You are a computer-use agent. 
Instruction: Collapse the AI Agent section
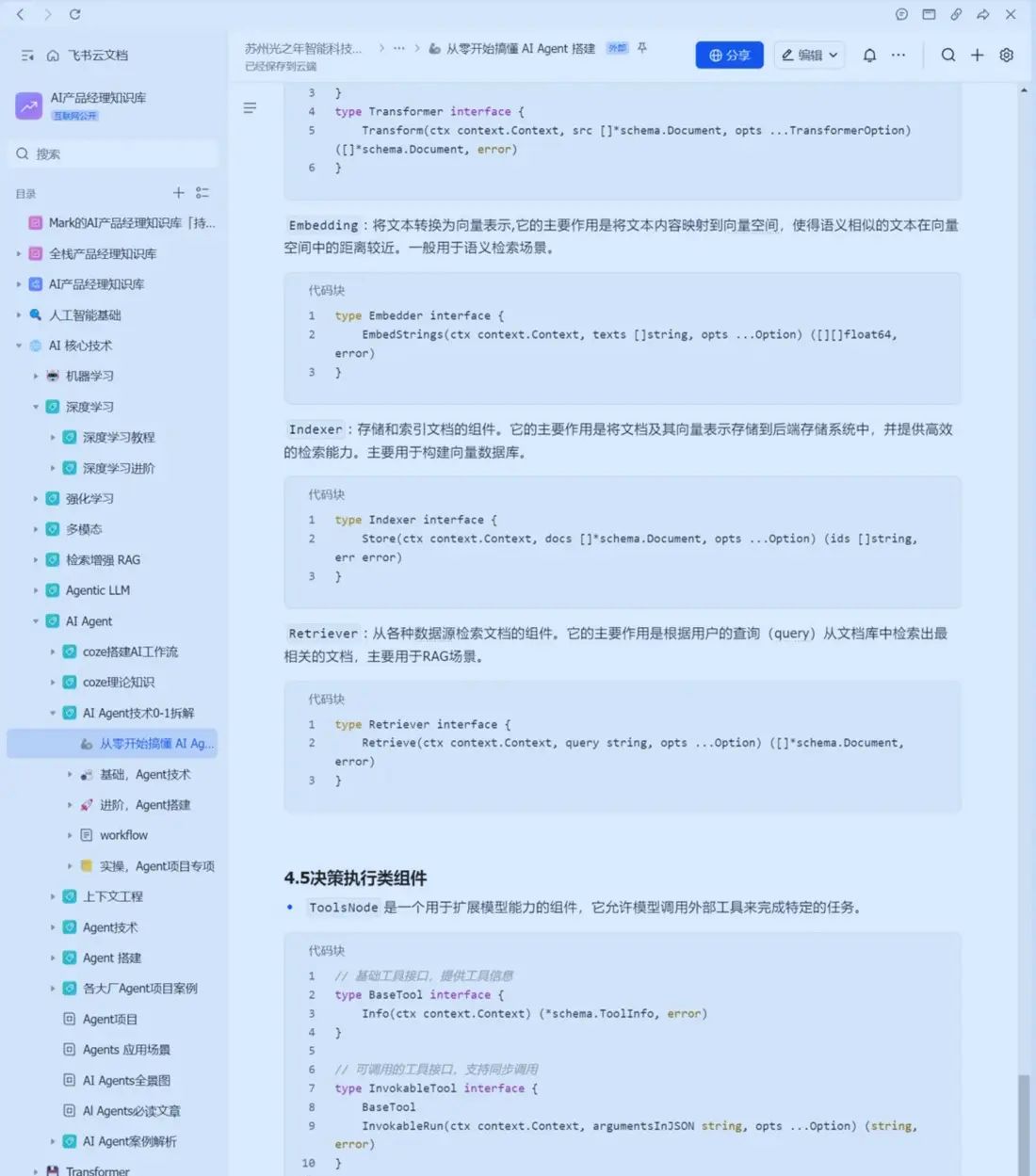click(x=35, y=620)
